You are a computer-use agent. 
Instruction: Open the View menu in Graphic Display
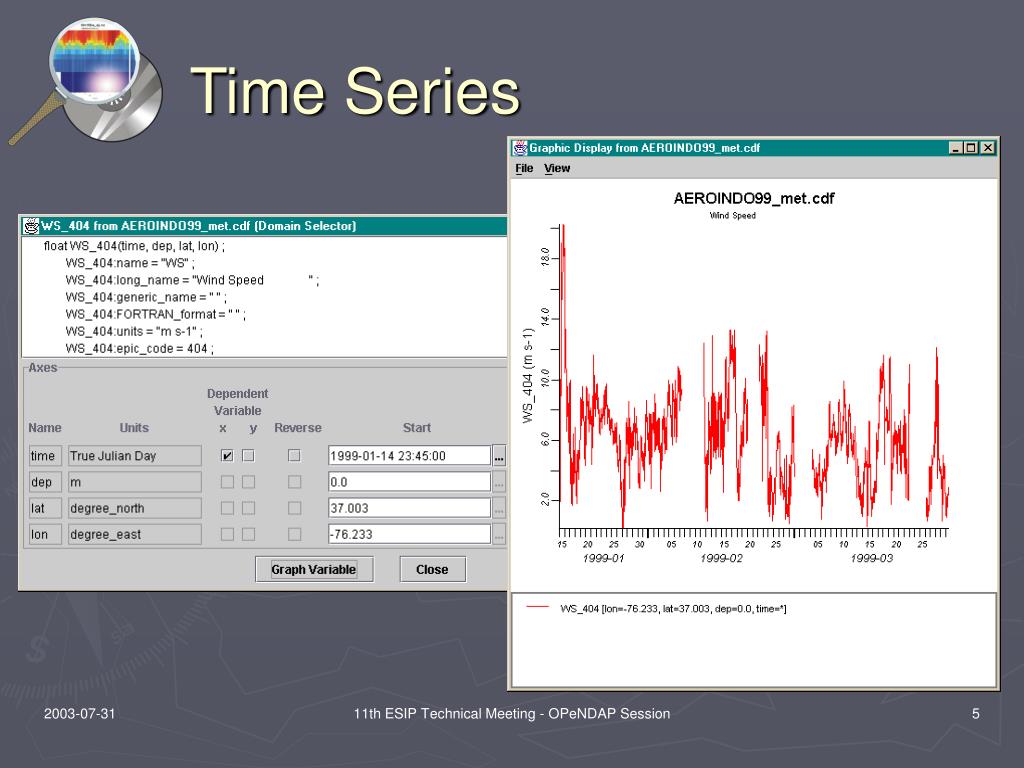[557, 168]
